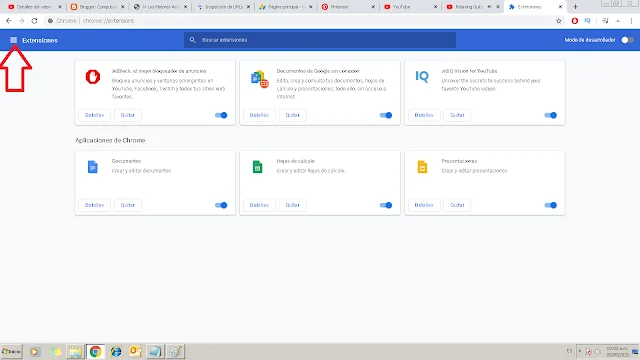
Task: Switch to Inspección de URLs tab
Action: (223, 7)
